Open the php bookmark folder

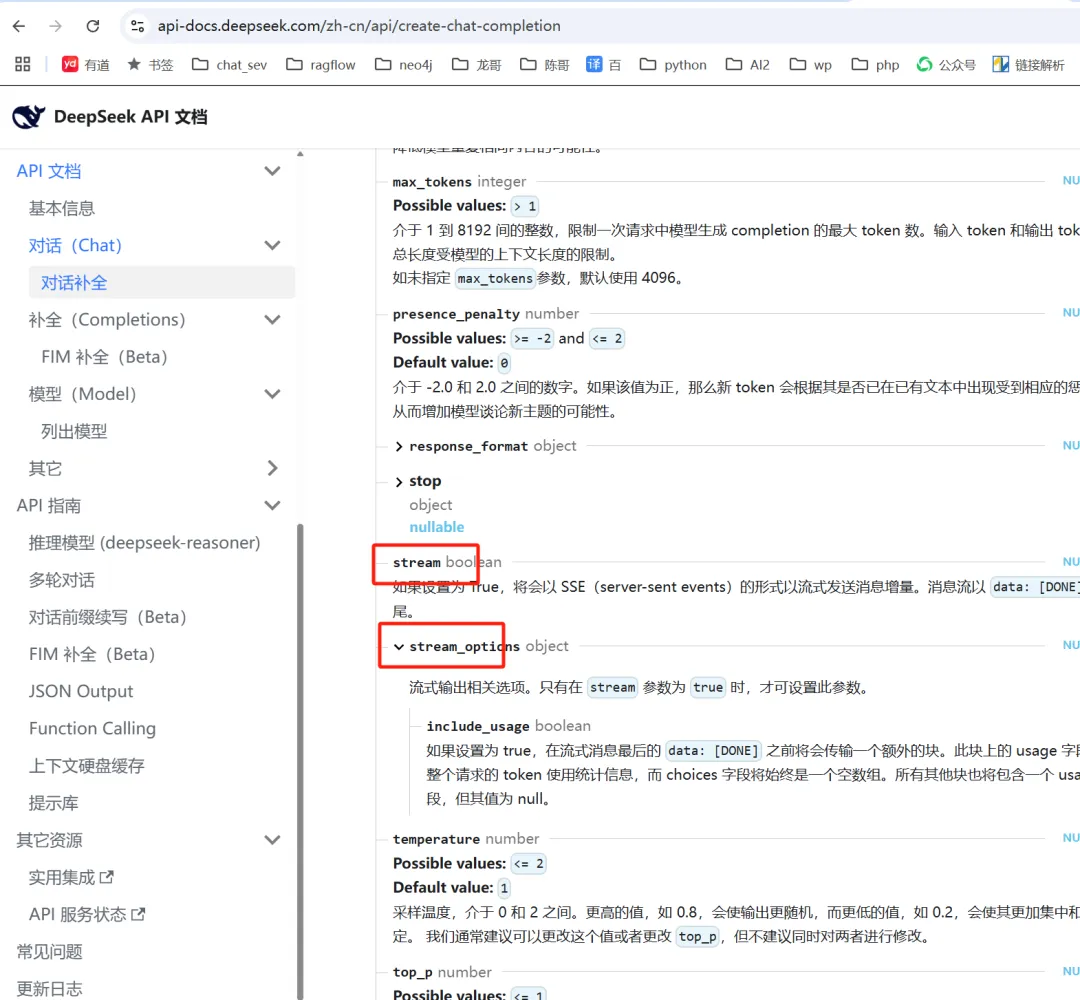875,65
